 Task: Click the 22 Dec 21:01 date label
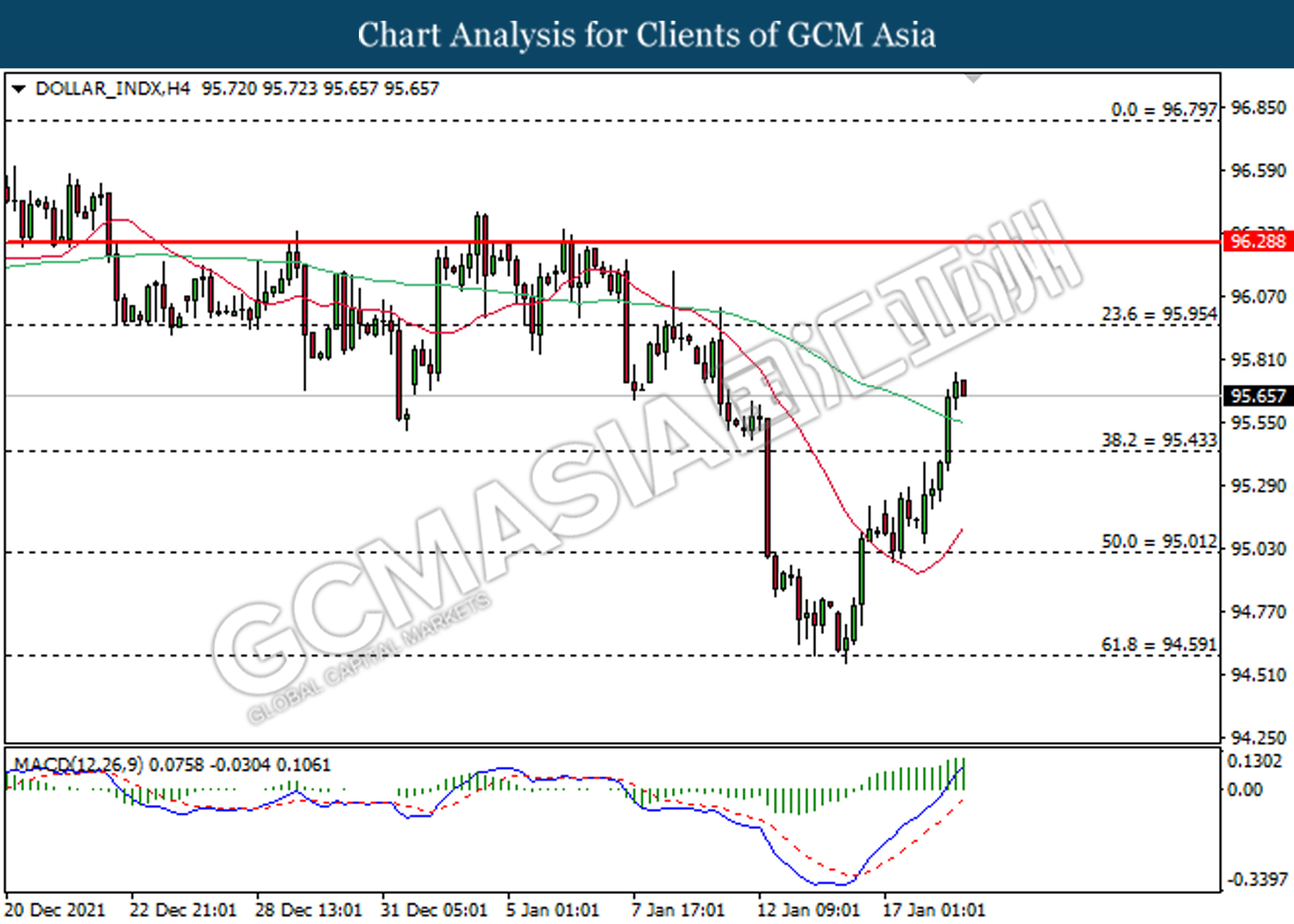pyautogui.click(x=183, y=910)
